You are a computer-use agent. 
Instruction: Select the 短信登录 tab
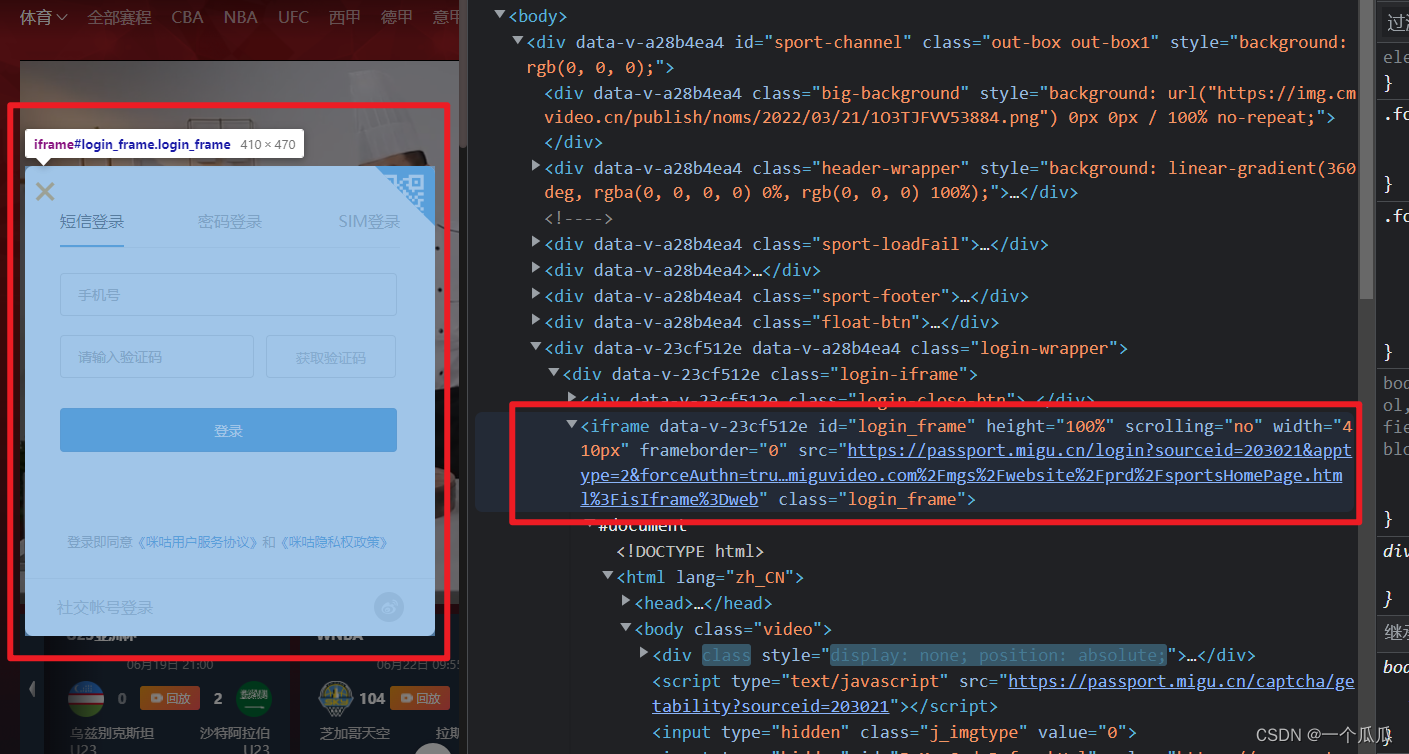pyautogui.click(x=92, y=222)
